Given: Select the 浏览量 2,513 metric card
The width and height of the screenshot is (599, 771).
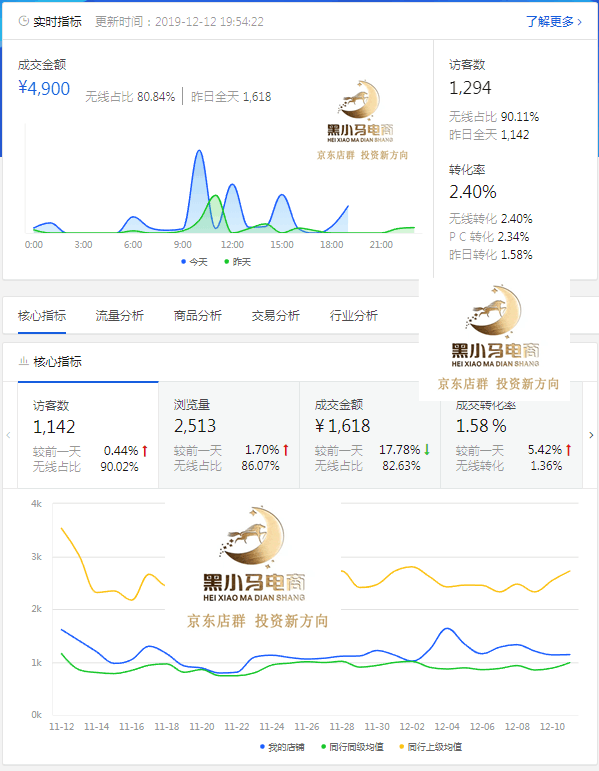Looking at the screenshot, I should coord(229,435).
